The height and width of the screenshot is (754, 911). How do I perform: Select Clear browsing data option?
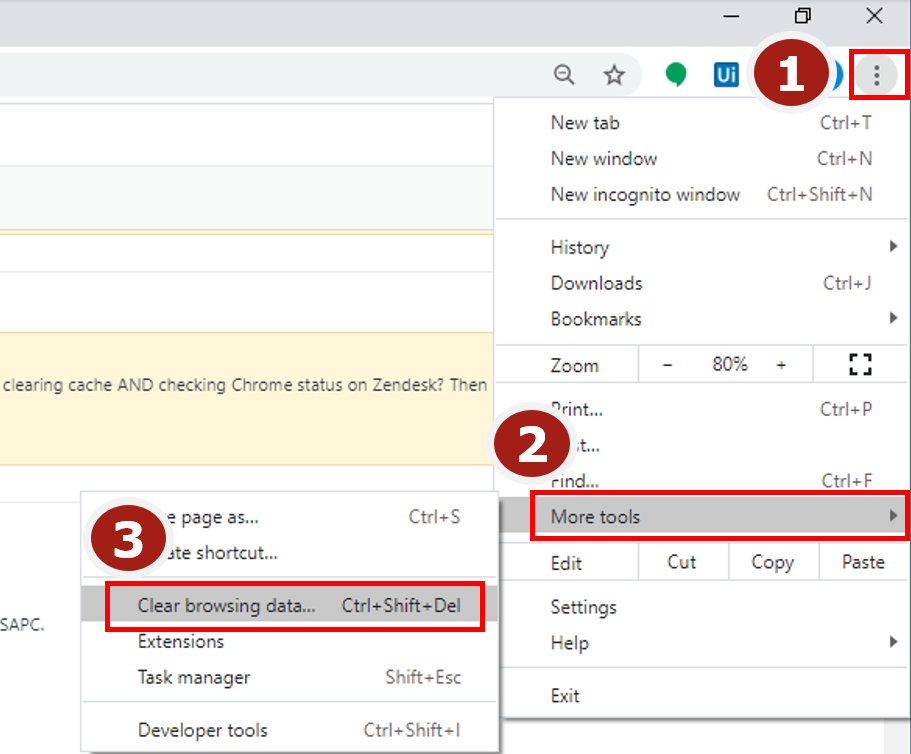click(x=296, y=606)
